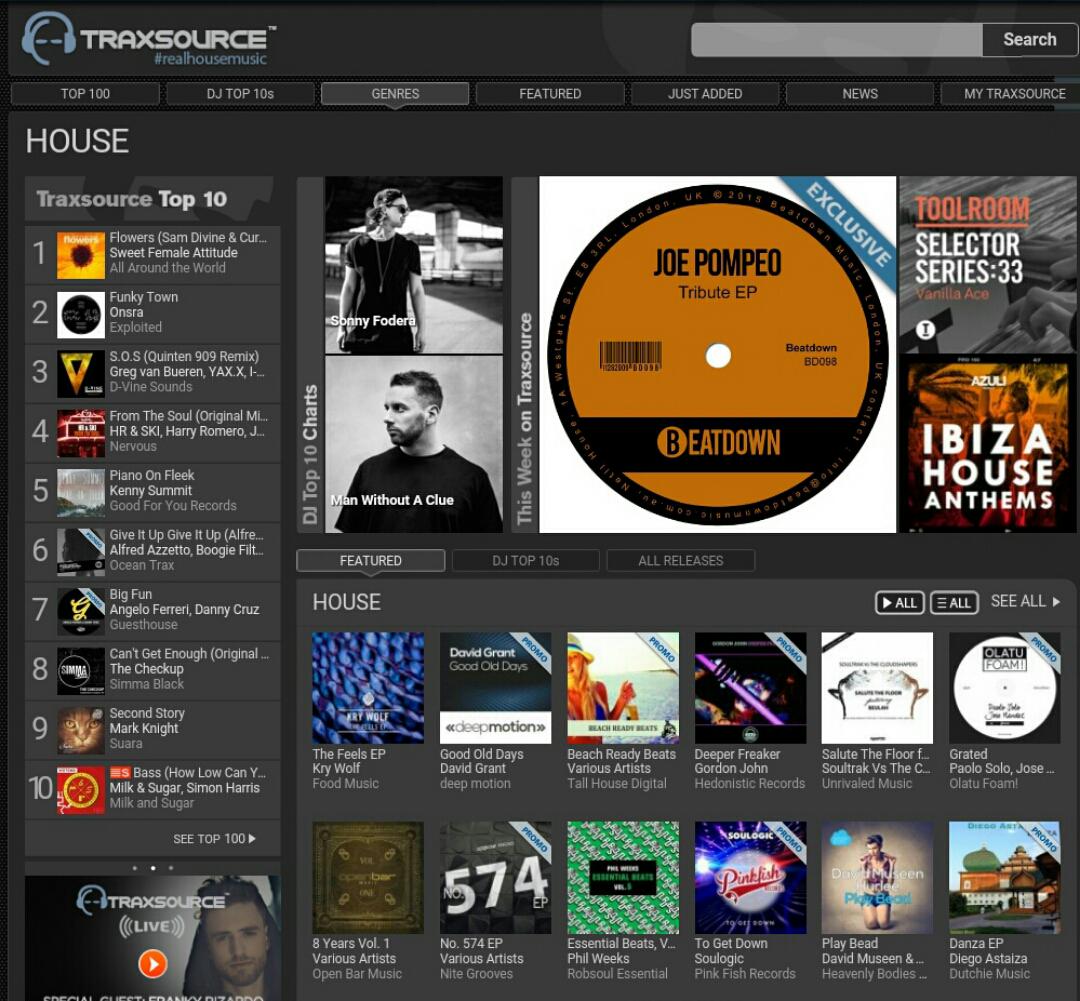Click Kenny Summit artist name
The image size is (1080, 1001).
coord(150,491)
